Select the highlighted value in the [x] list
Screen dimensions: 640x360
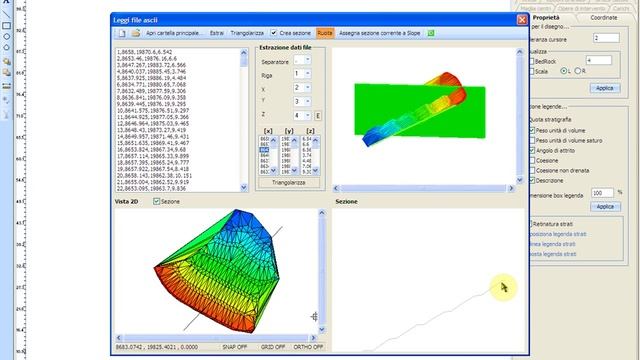264,150
